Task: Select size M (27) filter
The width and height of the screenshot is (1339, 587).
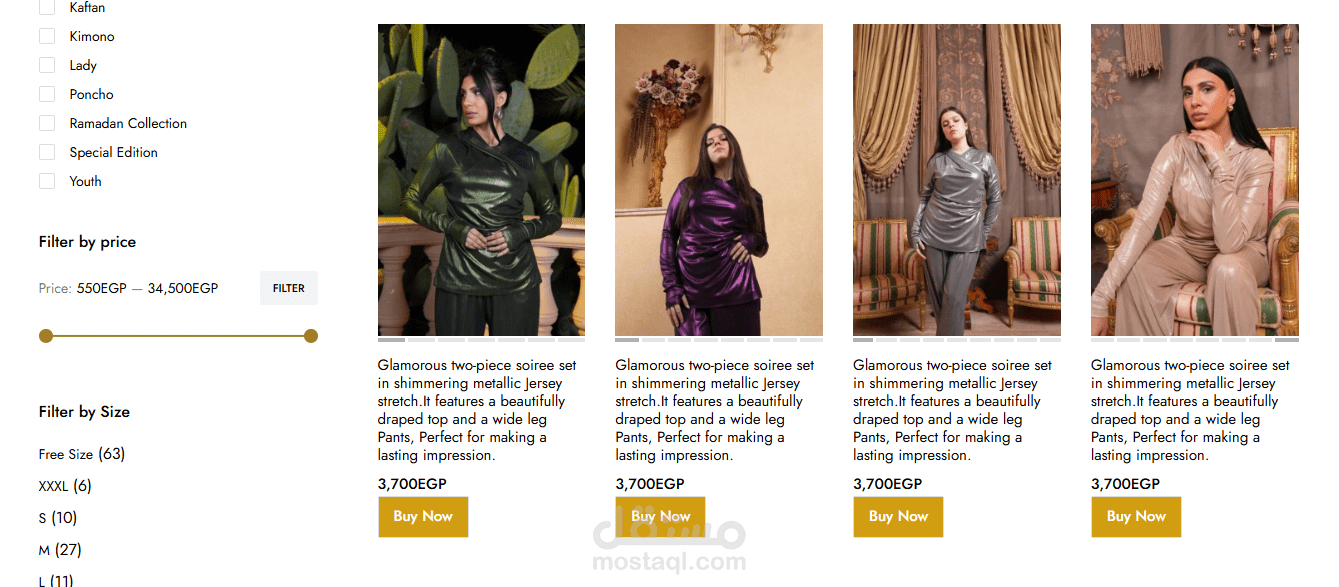Action: pos(60,550)
